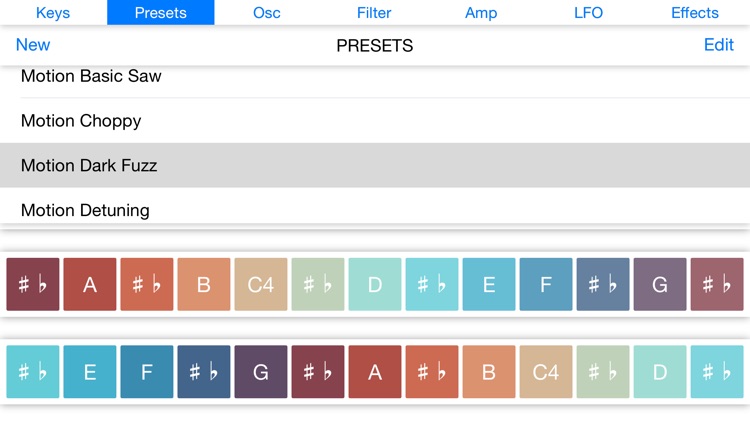Viewport: 750px width, 422px height.
Task: Tap the dark purple G key in bottom row
Action: click(261, 372)
